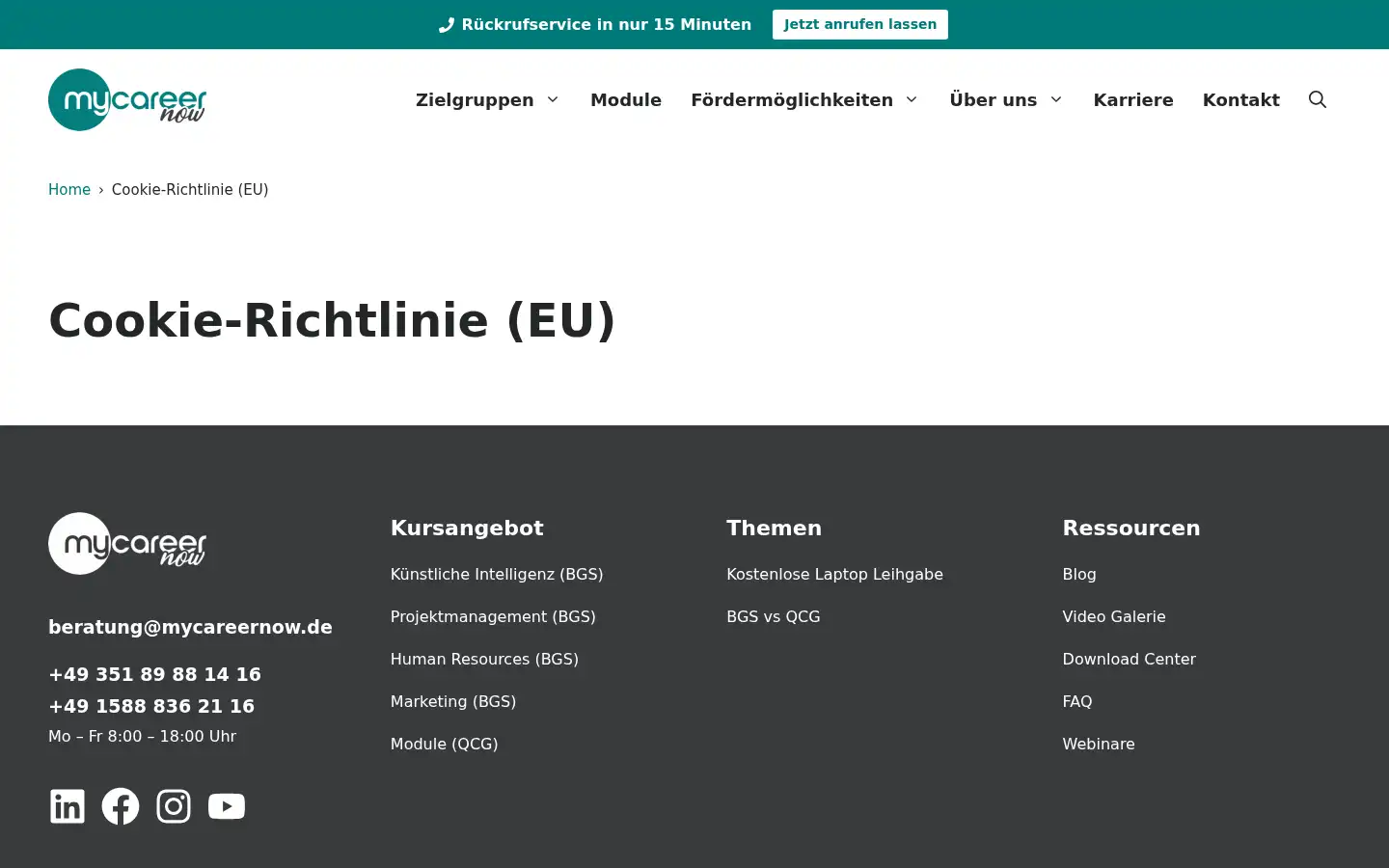Click the Rückrufservice in nur 15 Minuten text

click(607, 24)
